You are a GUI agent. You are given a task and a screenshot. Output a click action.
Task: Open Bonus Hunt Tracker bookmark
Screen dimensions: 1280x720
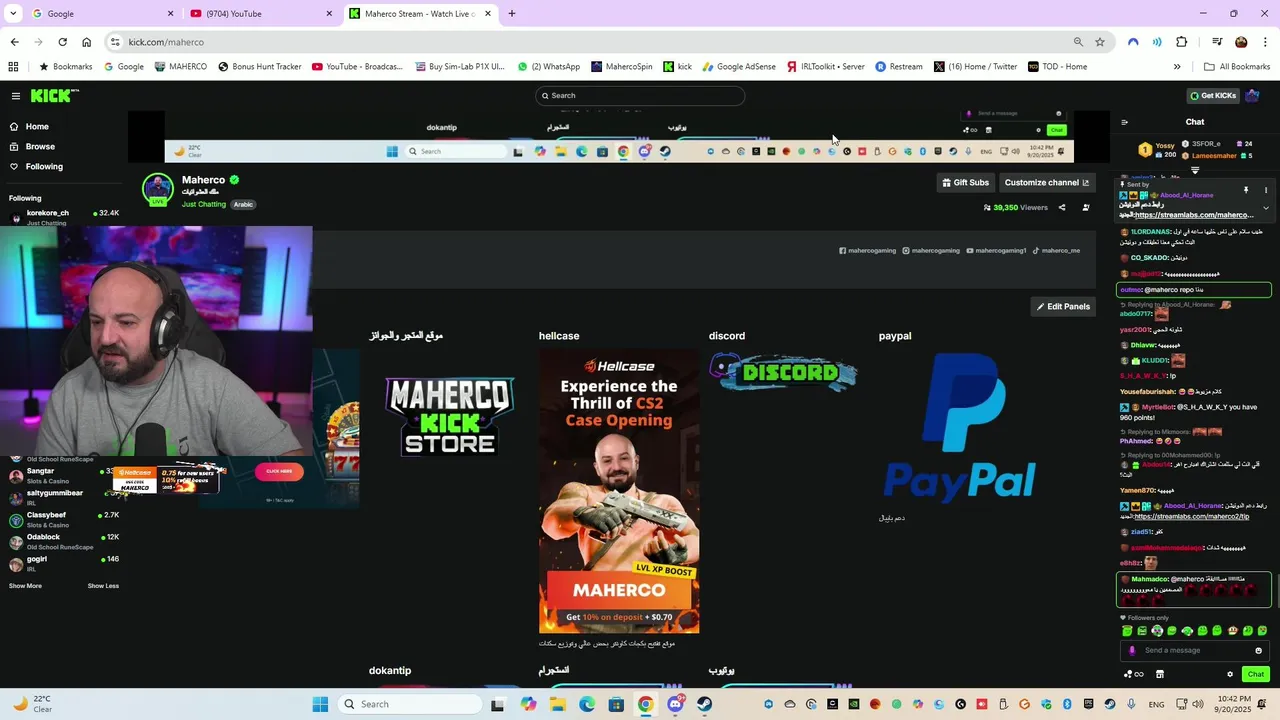pos(259,67)
